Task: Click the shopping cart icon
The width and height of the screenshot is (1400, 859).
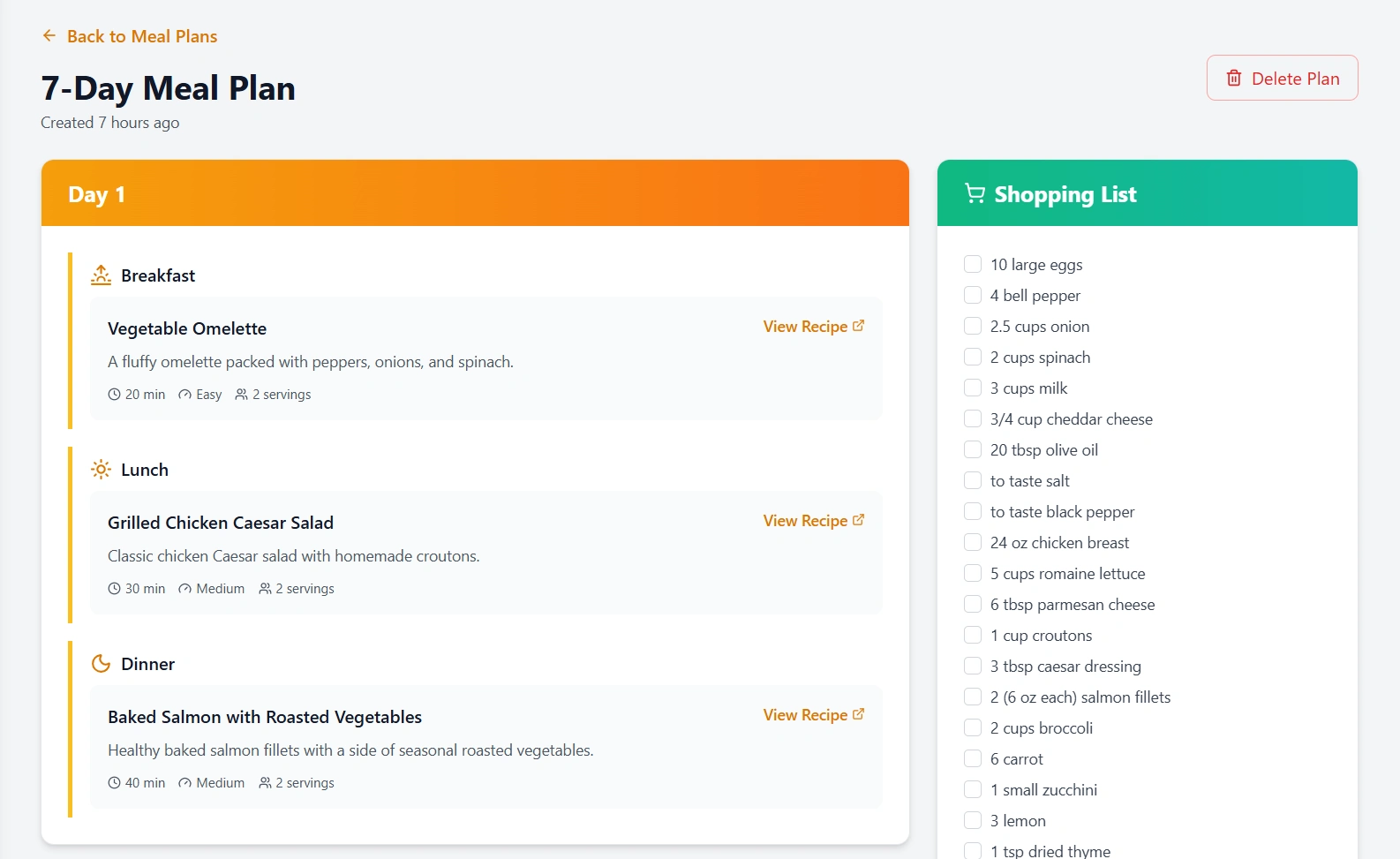Action: [x=975, y=193]
